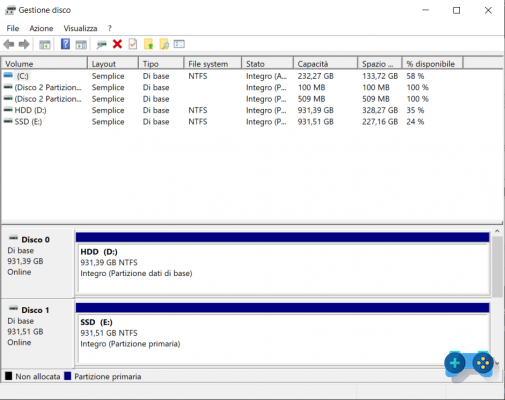The height and width of the screenshot is (400, 505).
Task: Click the Disco 1 disk label panel
Action: click(38, 333)
